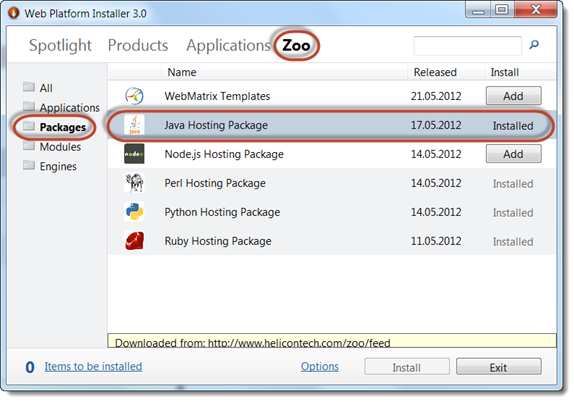Open the Options link
The height and width of the screenshot is (402, 574).
click(x=320, y=366)
